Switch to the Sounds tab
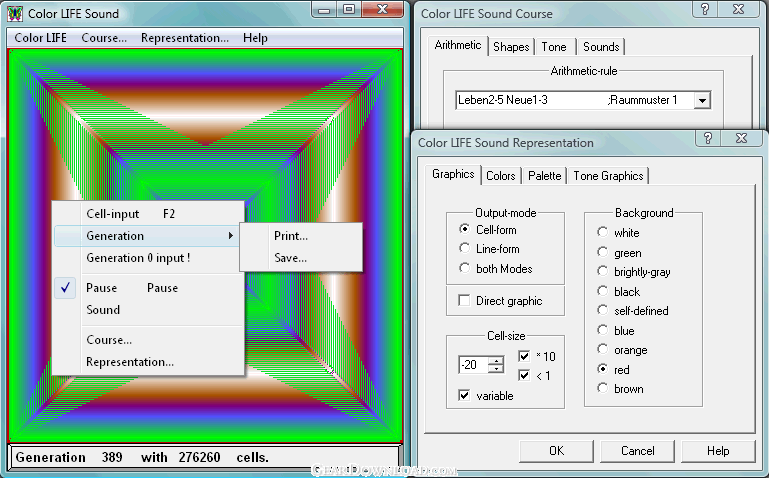The image size is (769, 478). (x=601, y=47)
